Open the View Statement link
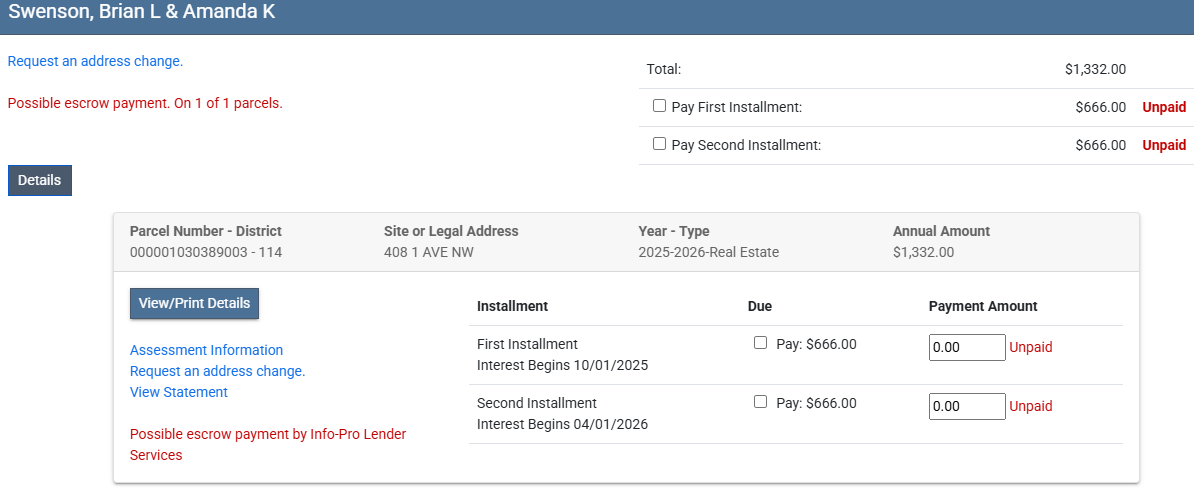 click(x=179, y=392)
